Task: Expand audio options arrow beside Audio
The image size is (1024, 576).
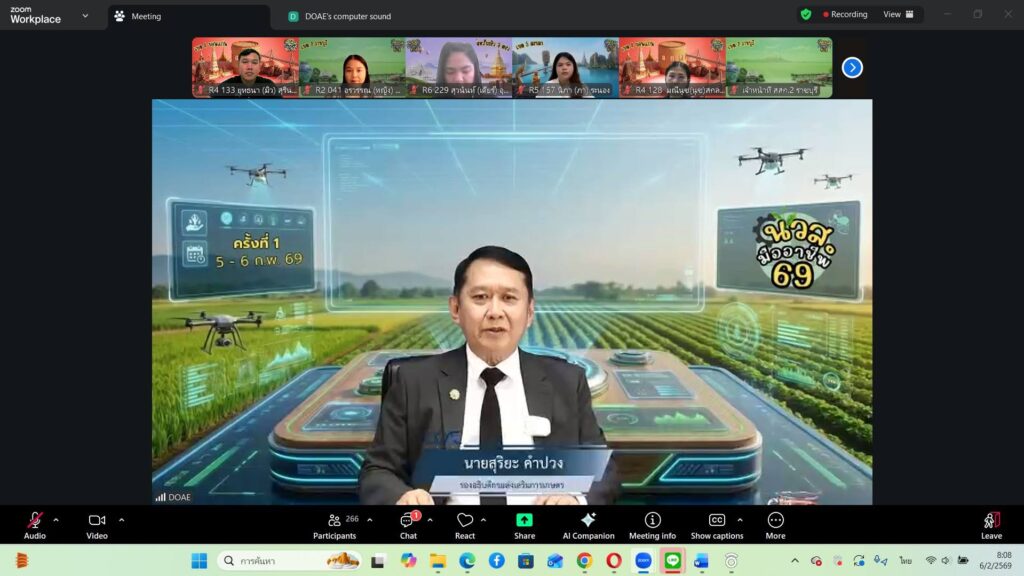Action: pos(56,520)
